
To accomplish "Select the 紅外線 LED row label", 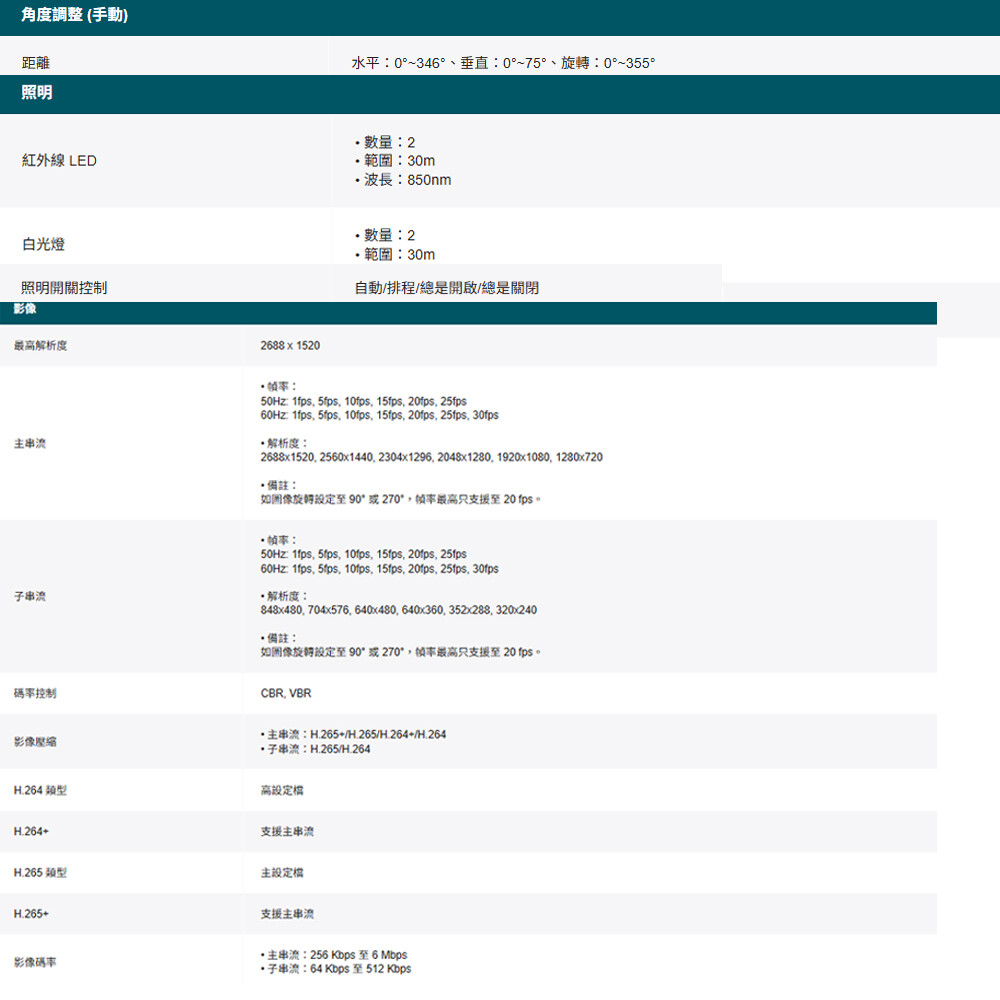I will coord(59,160).
